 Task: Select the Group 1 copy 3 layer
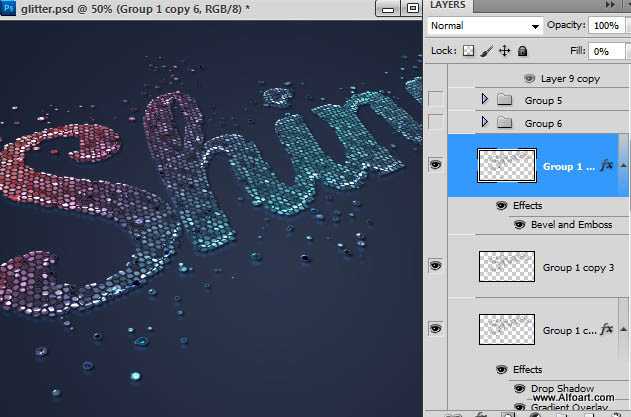click(x=575, y=268)
